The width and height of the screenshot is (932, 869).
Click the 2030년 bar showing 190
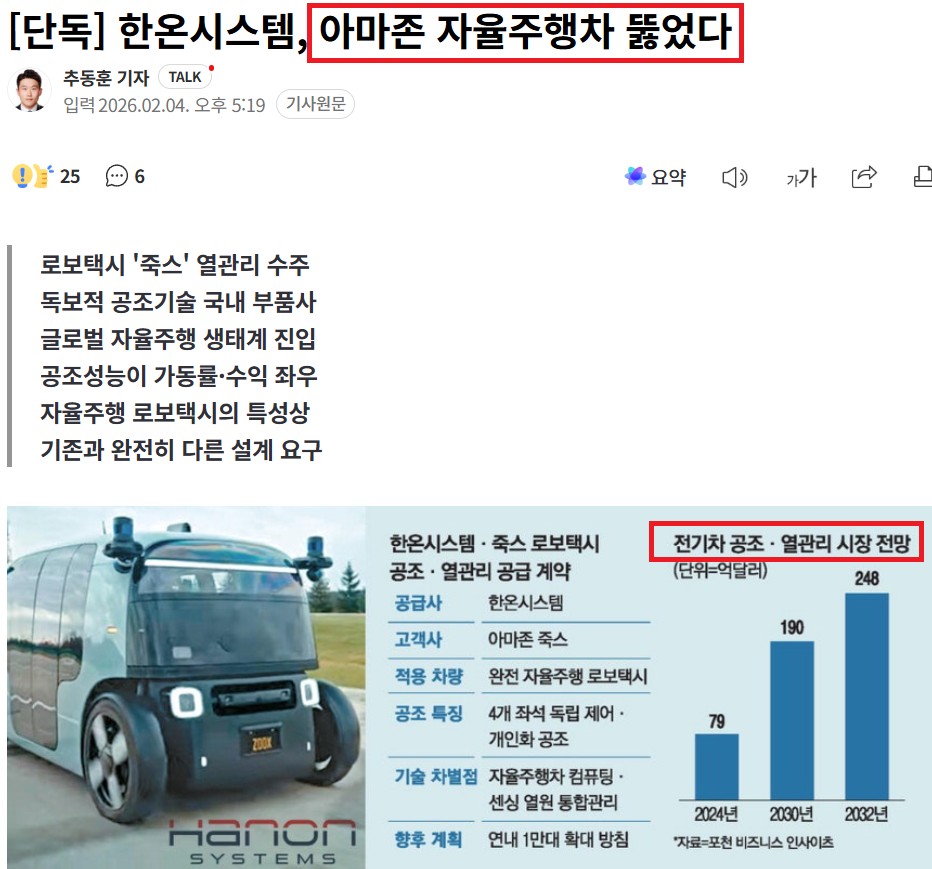pyautogui.click(x=791, y=718)
